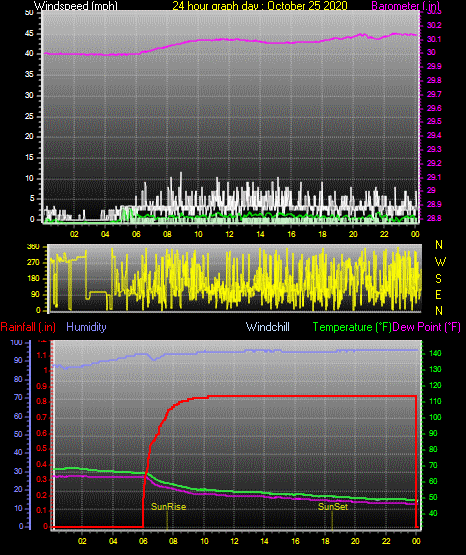Click the '140' temperature axis value

pyautogui.click(x=435, y=353)
